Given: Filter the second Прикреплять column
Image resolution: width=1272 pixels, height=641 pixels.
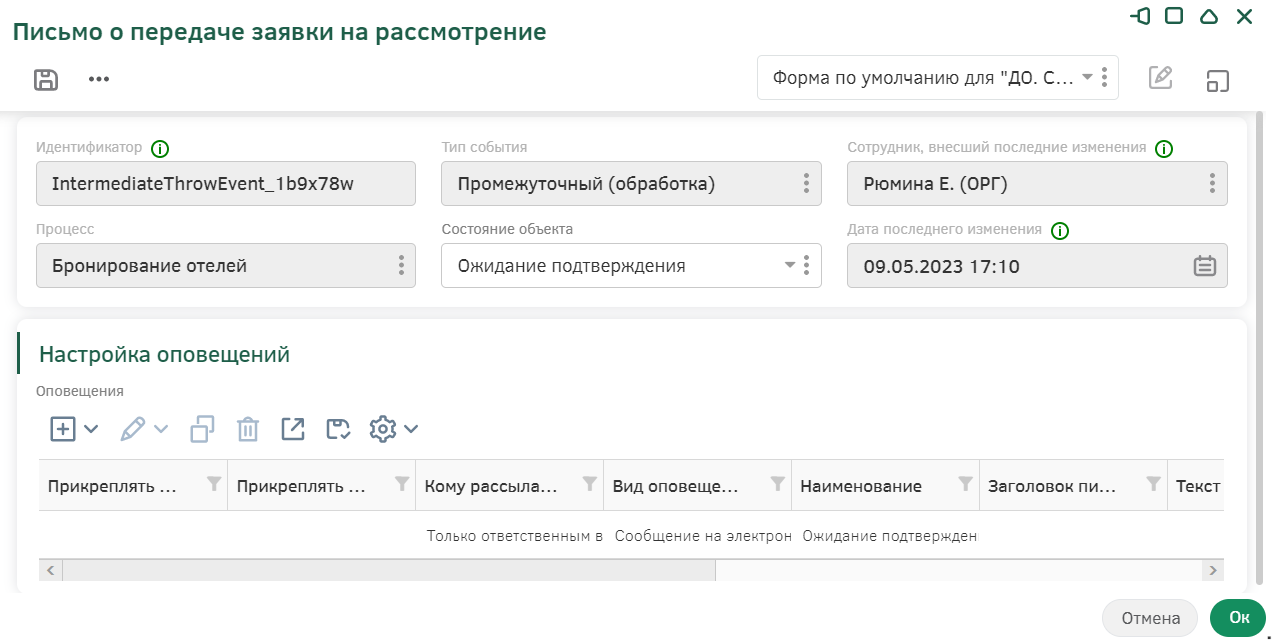Looking at the screenshot, I should pos(402,484).
